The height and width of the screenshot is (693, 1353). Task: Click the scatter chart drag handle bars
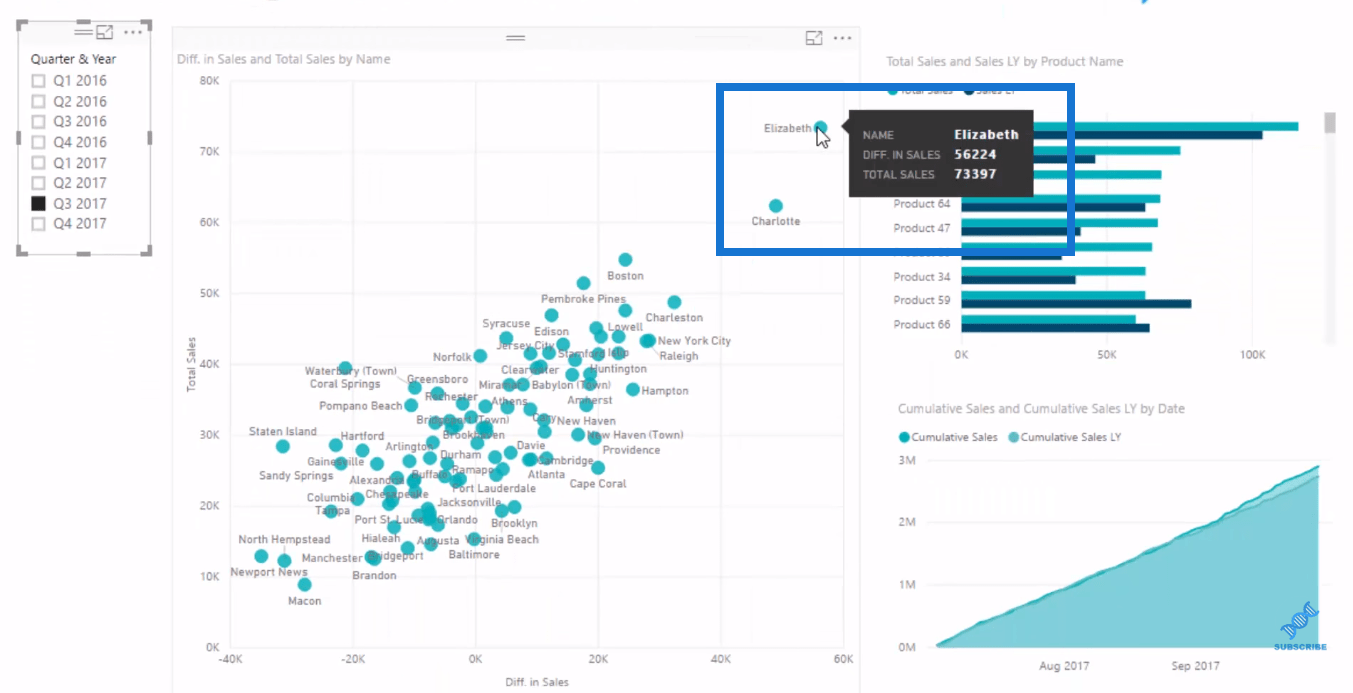tap(515, 37)
